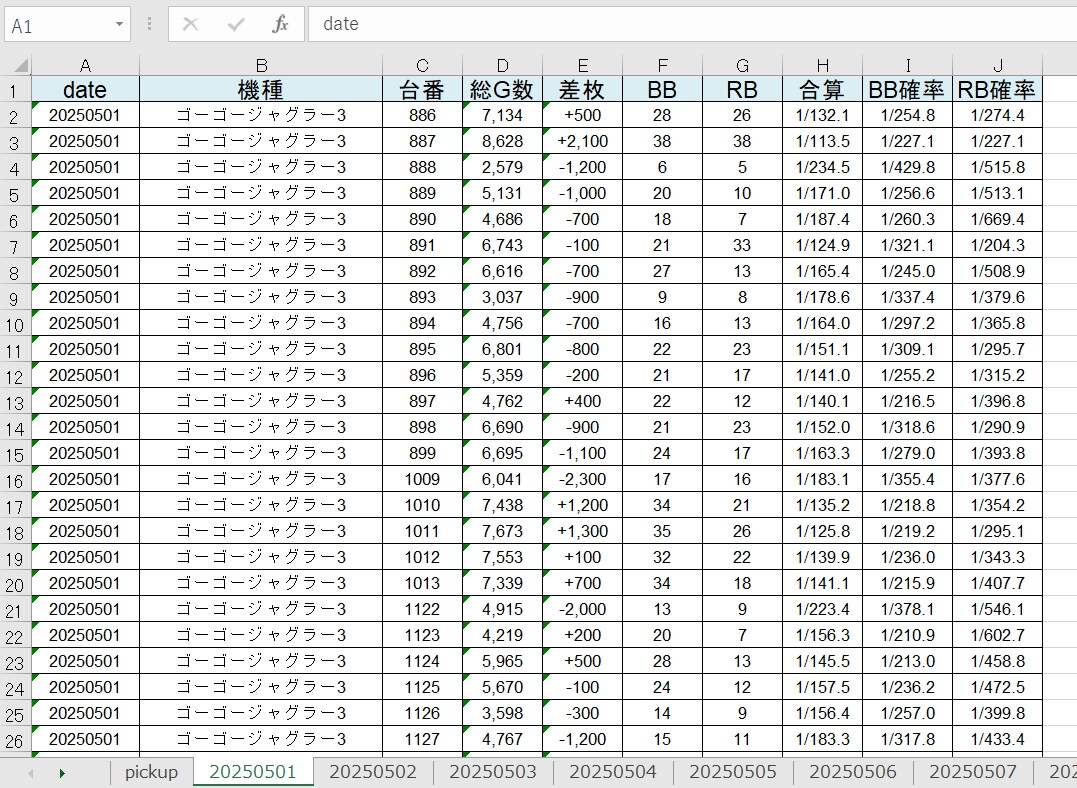Click the '+1,300' difference cell
The height and width of the screenshot is (788, 1077).
[x=582, y=532]
